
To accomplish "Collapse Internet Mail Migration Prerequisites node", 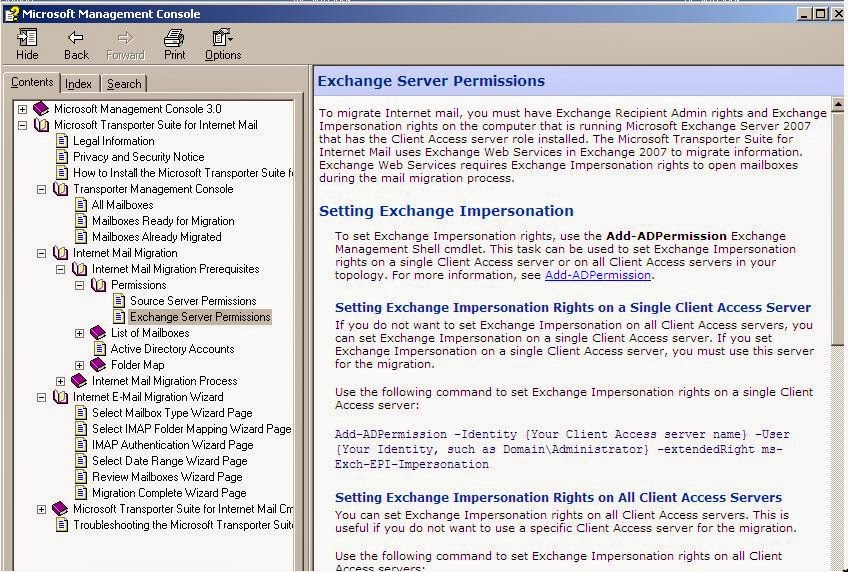I will coord(61,269).
